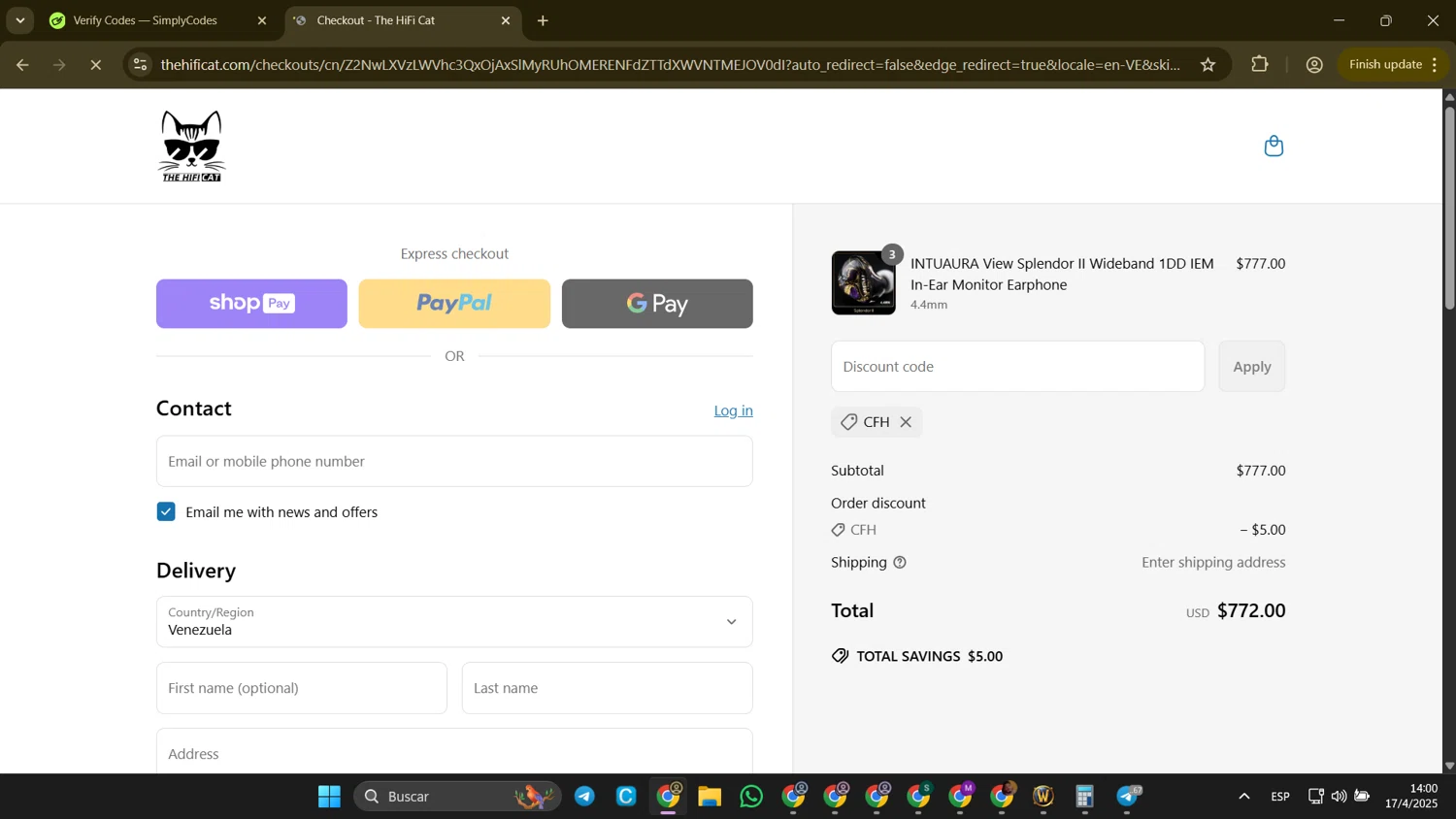This screenshot has height=819, width=1456.
Task: Click the Last name field
Action: click(x=607, y=688)
